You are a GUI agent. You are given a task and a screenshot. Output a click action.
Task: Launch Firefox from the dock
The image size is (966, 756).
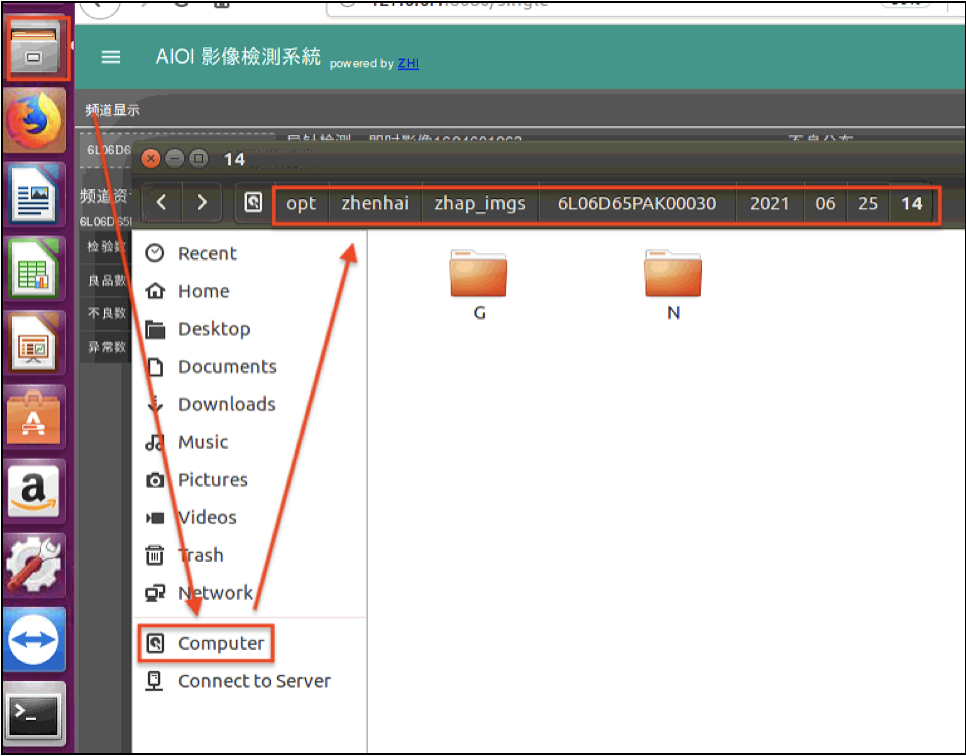(x=35, y=120)
